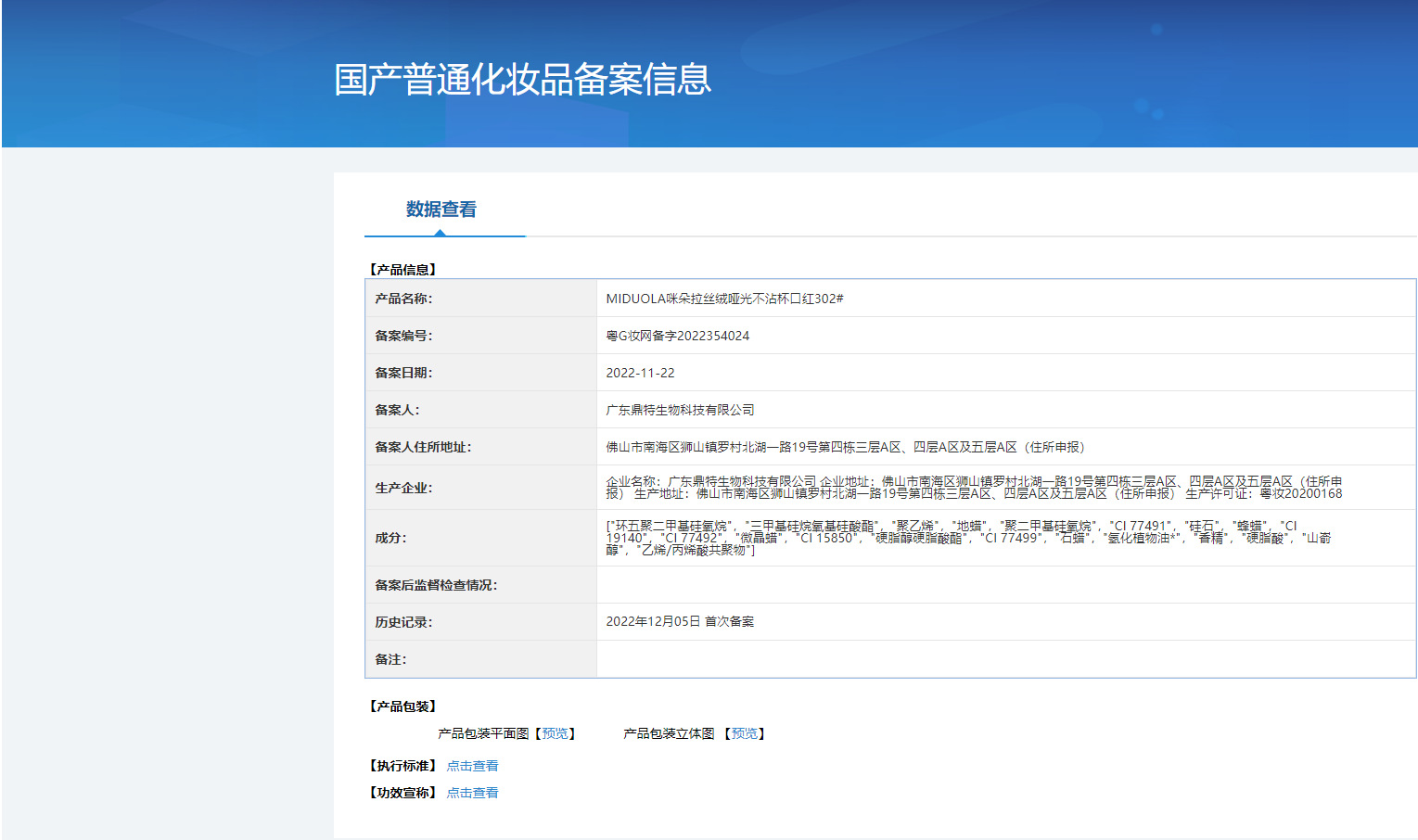Click the 产品包装立体图 label text
This screenshot has width=1418, height=840.
click(669, 733)
